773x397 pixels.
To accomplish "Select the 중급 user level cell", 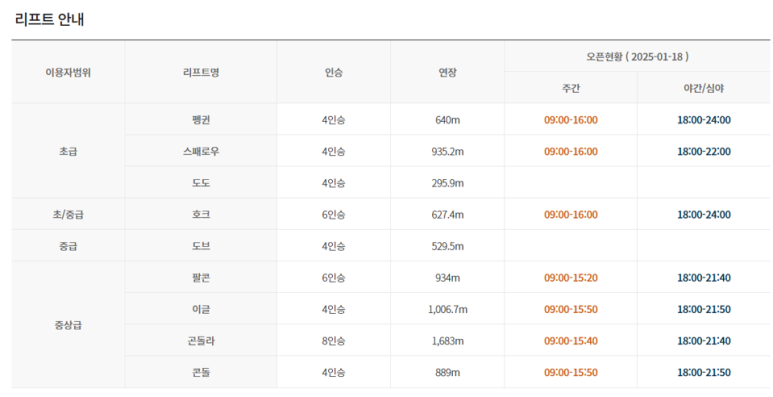I will click(68, 246).
